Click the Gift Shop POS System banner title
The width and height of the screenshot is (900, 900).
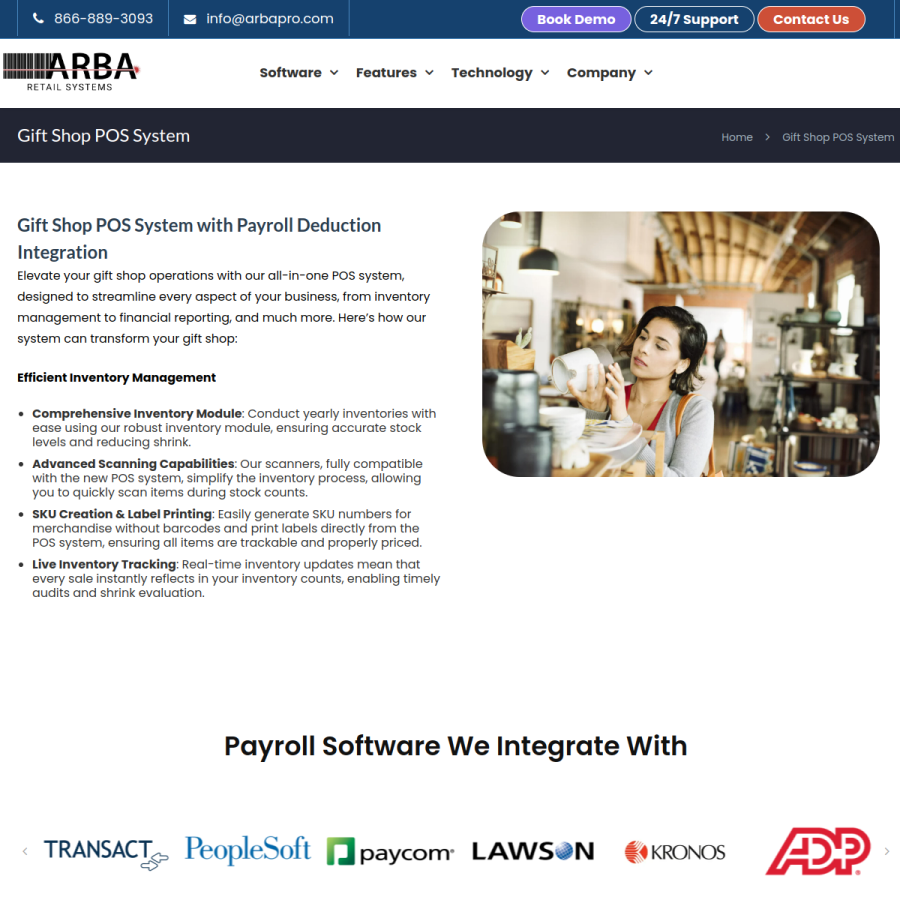coord(103,136)
